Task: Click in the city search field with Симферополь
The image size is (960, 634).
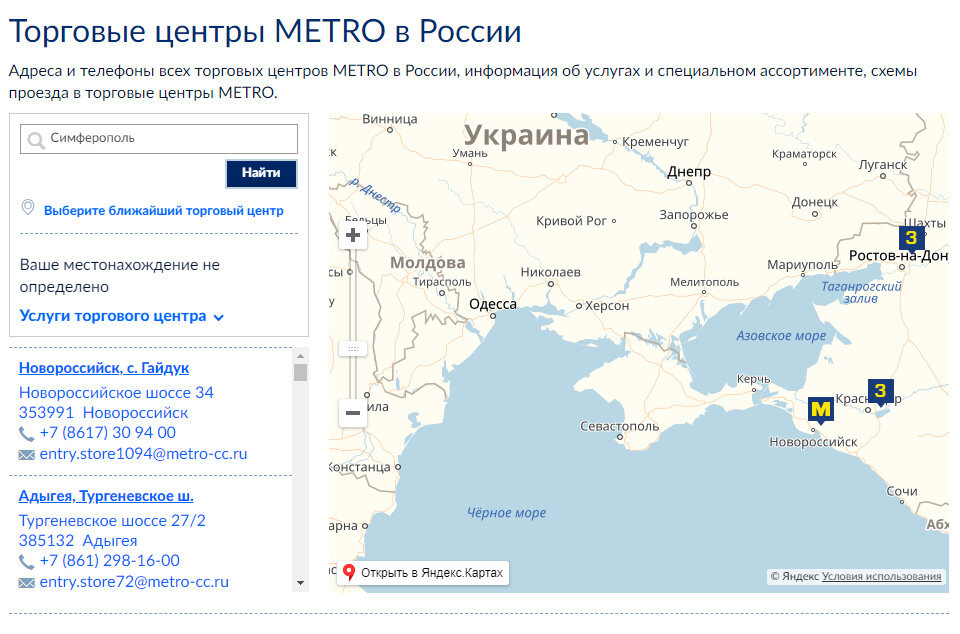Action: coord(159,139)
